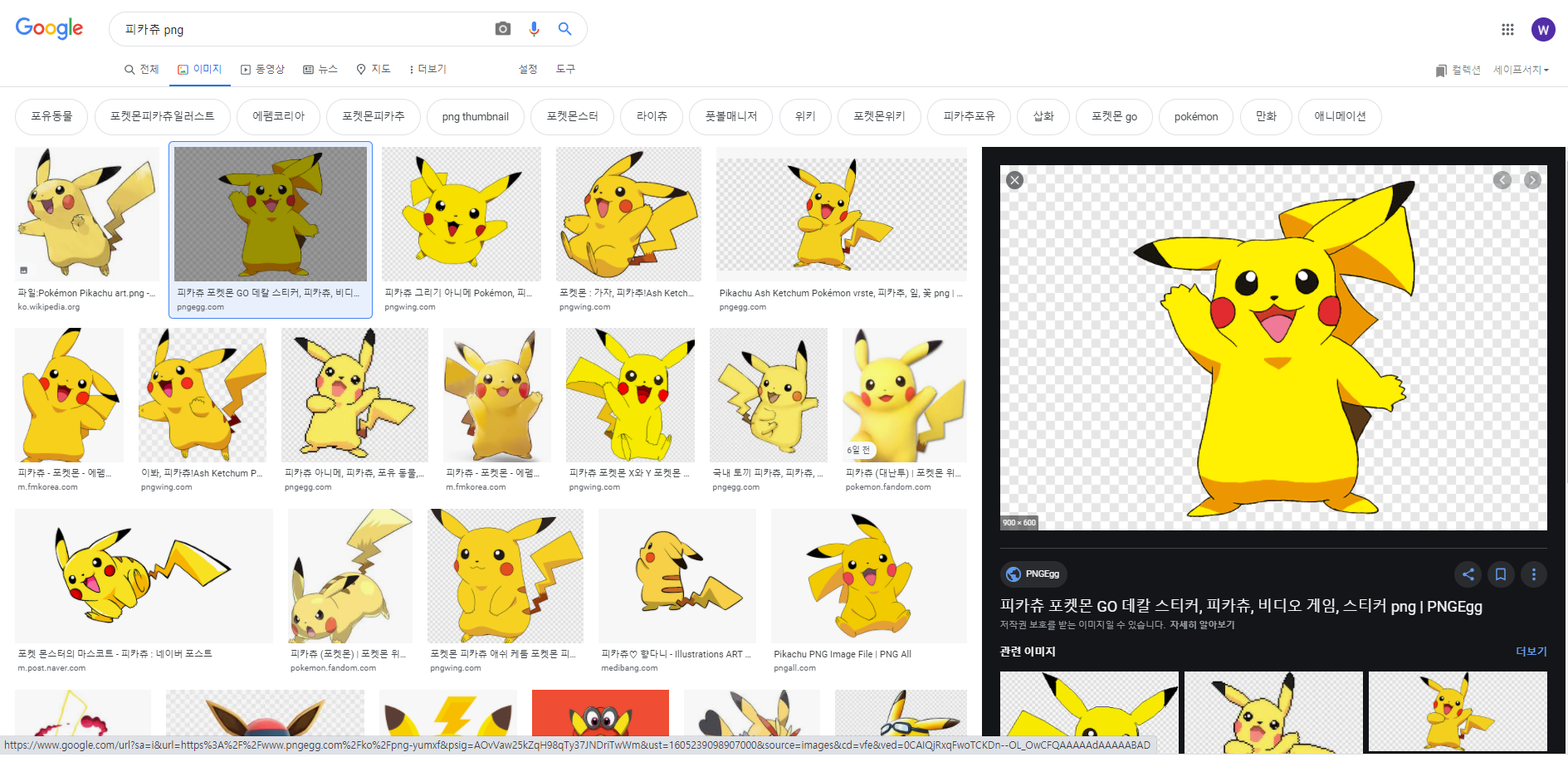Go to next image in preview
1568x757 pixels.
pyautogui.click(x=1532, y=180)
